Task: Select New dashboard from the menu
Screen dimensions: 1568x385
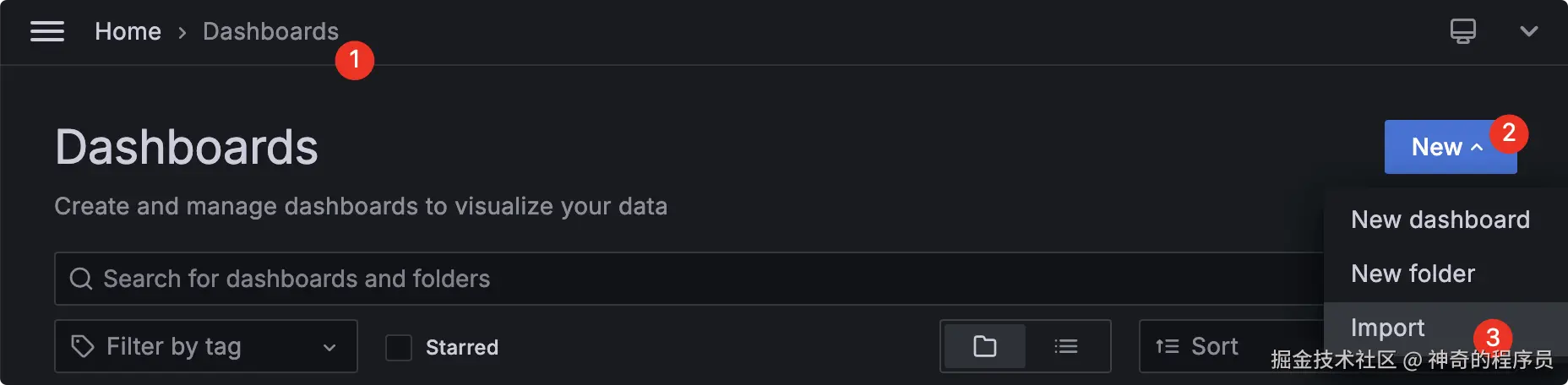Action: pos(1440,220)
